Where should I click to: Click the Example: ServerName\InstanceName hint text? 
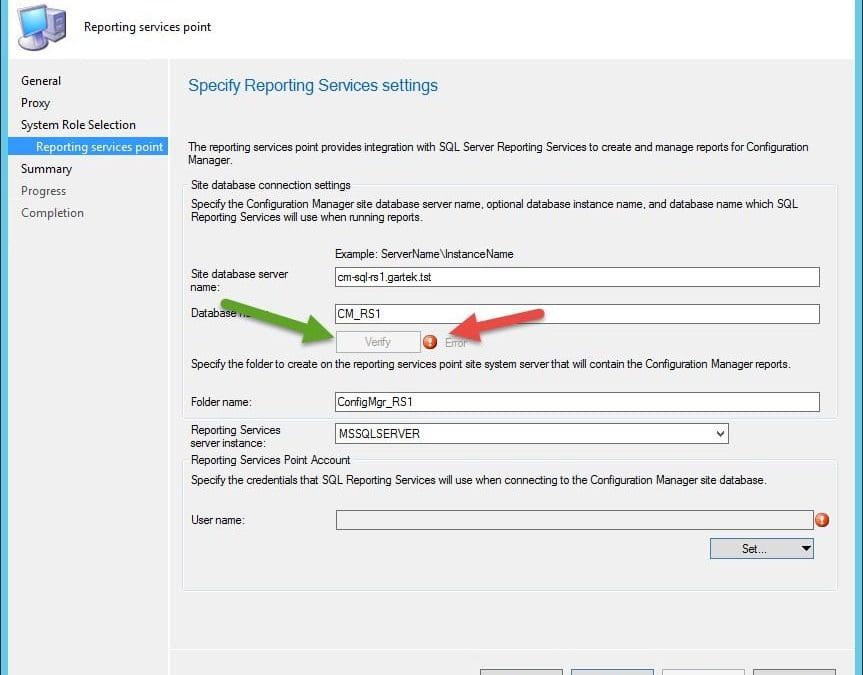(x=424, y=254)
